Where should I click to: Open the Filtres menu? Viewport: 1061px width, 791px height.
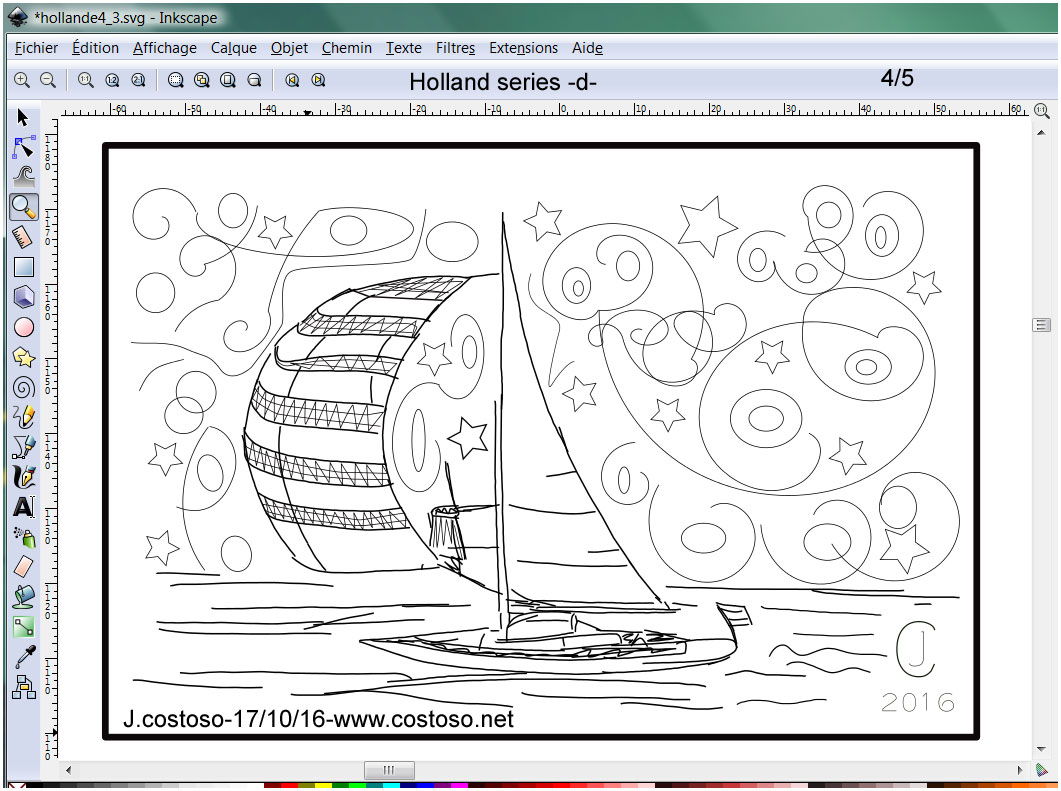tap(455, 48)
